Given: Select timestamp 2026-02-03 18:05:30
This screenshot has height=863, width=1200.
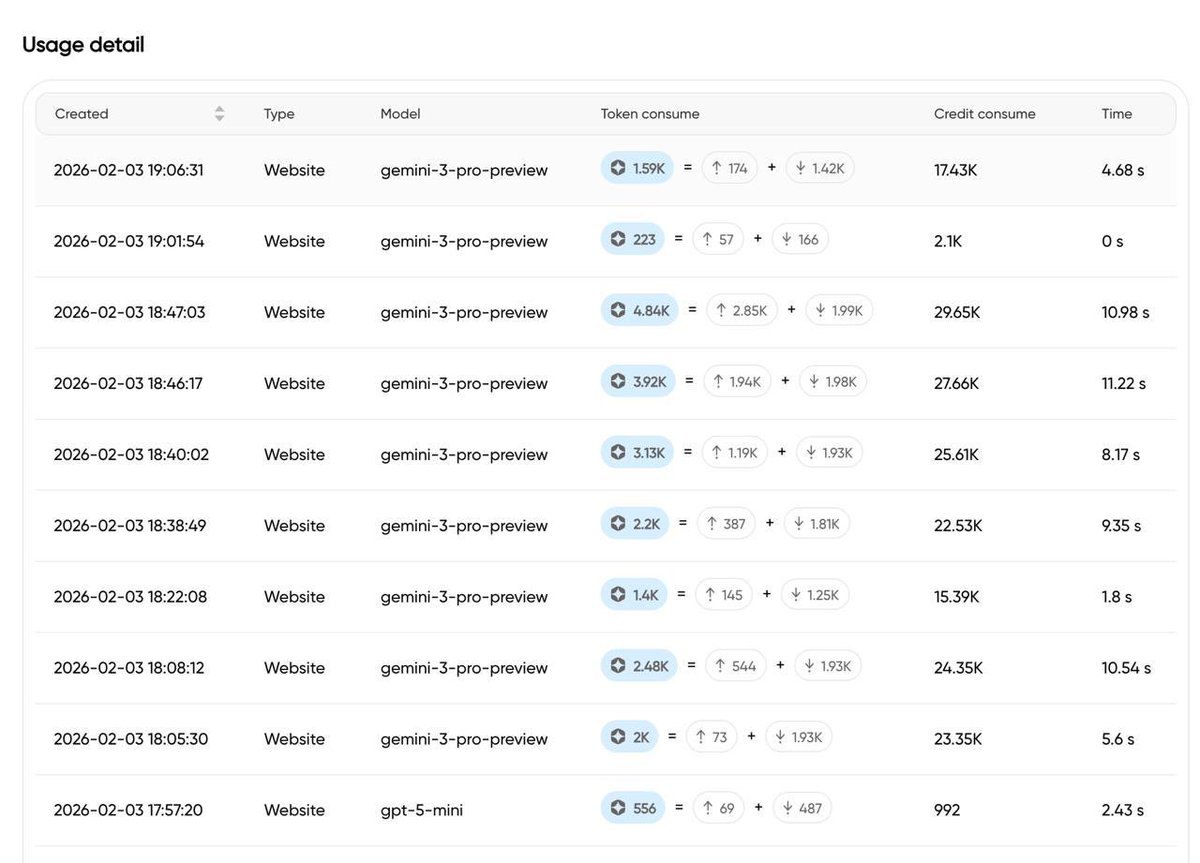Looking at the screenshot, I should click(131, 739).
